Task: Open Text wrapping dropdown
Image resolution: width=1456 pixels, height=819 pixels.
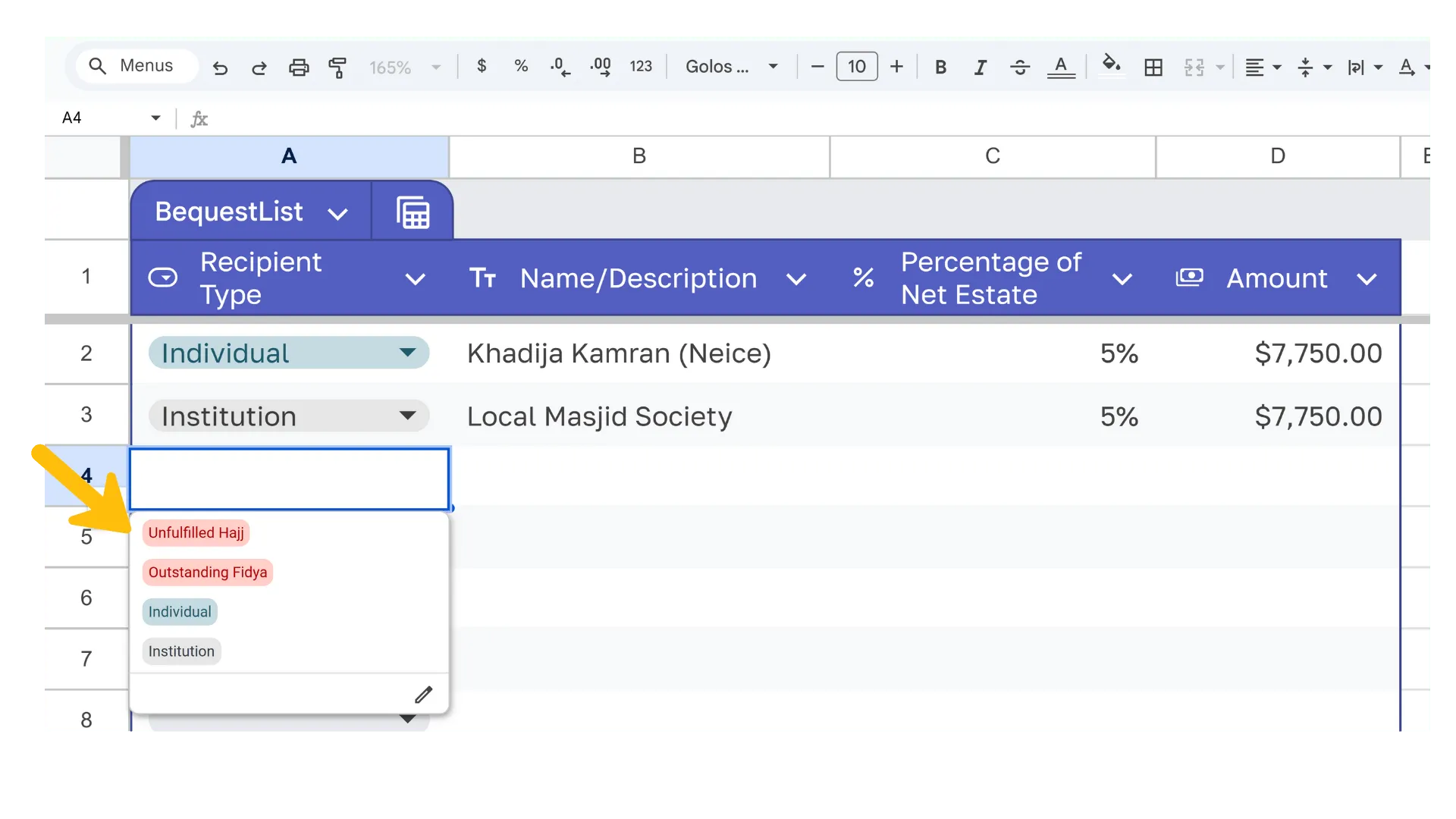Action: pyautogui.click(x=1365, y=67)
